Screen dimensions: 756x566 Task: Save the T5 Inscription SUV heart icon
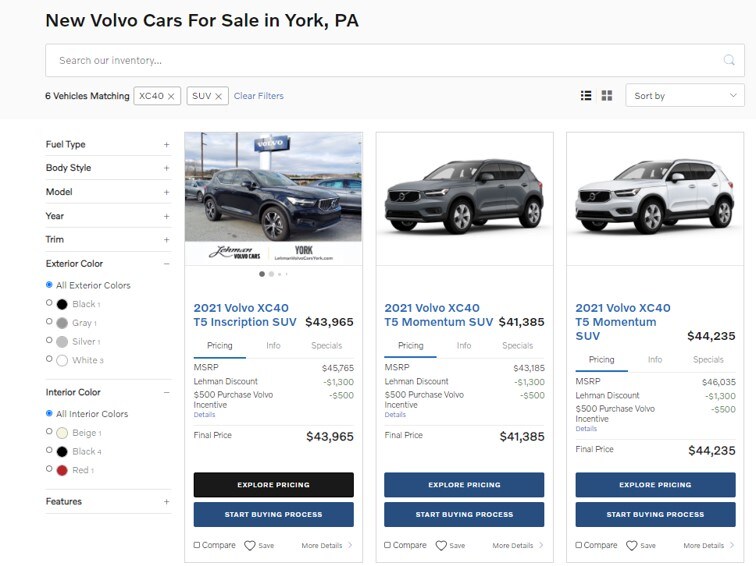tap(250, 545)
